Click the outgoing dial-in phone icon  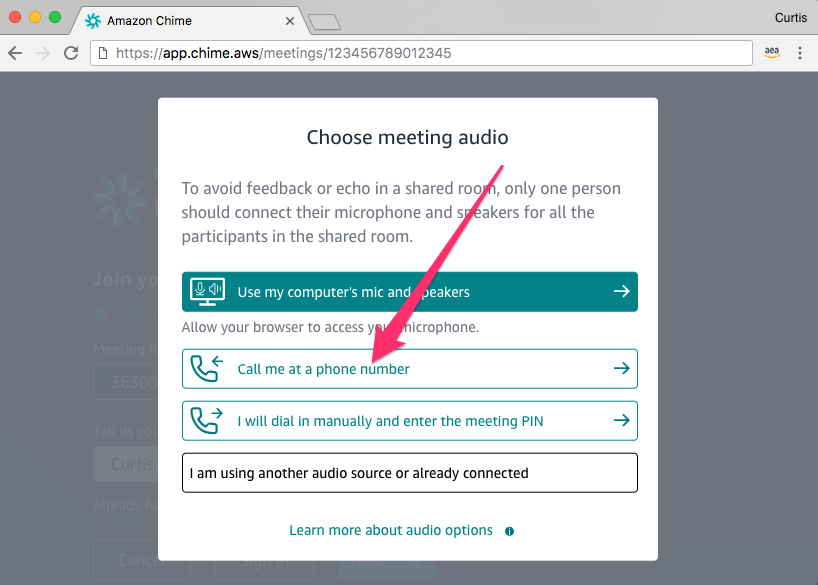click(x=207, y=421)
